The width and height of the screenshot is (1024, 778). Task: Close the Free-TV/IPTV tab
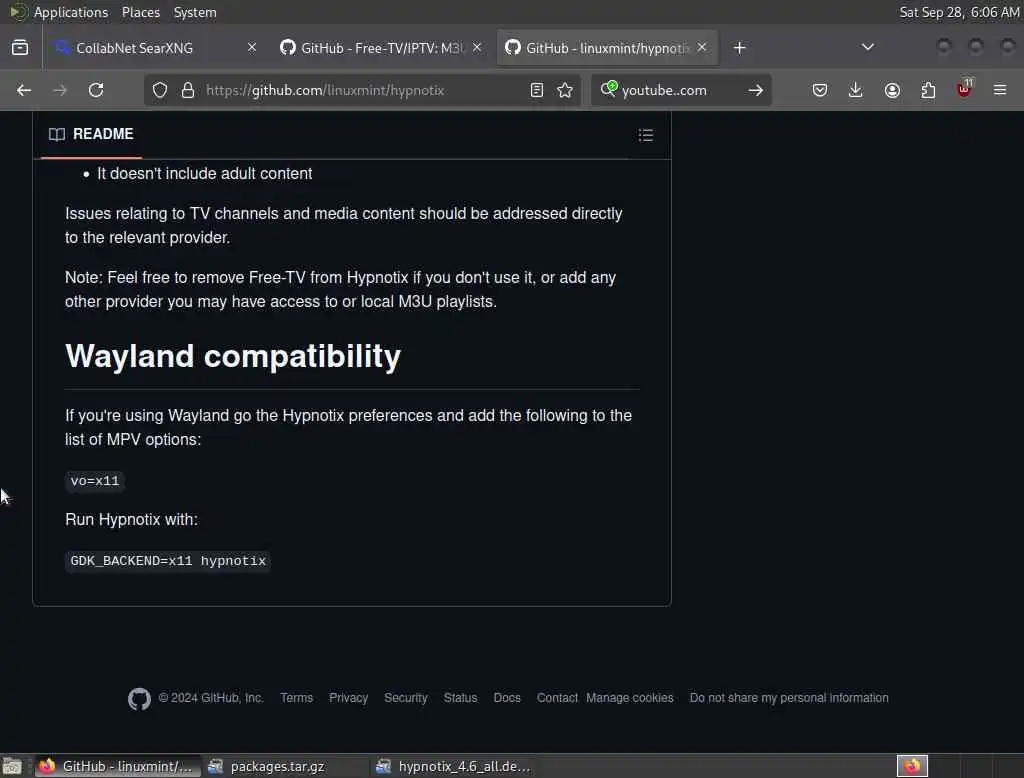477,48
